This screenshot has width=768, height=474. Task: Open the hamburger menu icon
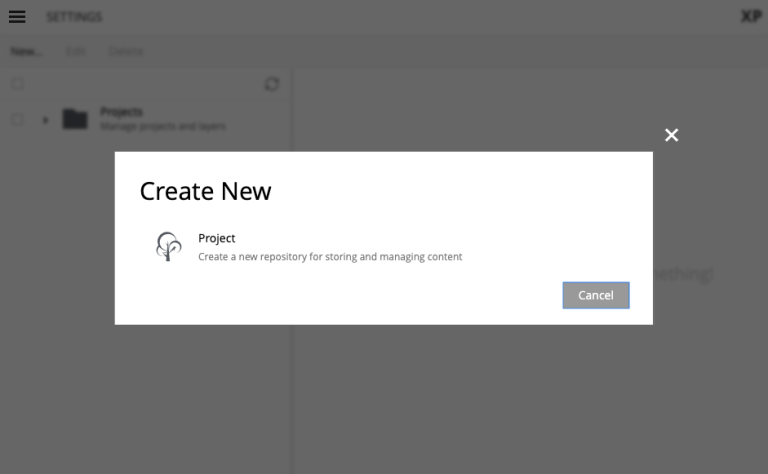(17, 17)
